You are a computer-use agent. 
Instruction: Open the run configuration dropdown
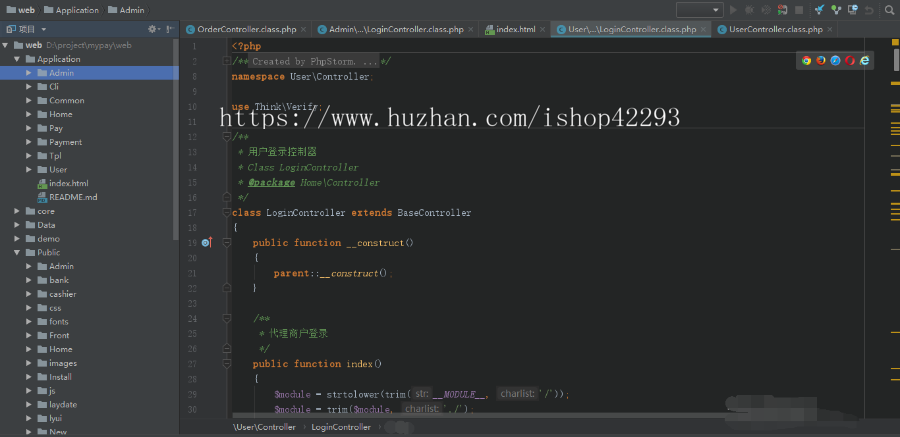(x=700, y=10)
